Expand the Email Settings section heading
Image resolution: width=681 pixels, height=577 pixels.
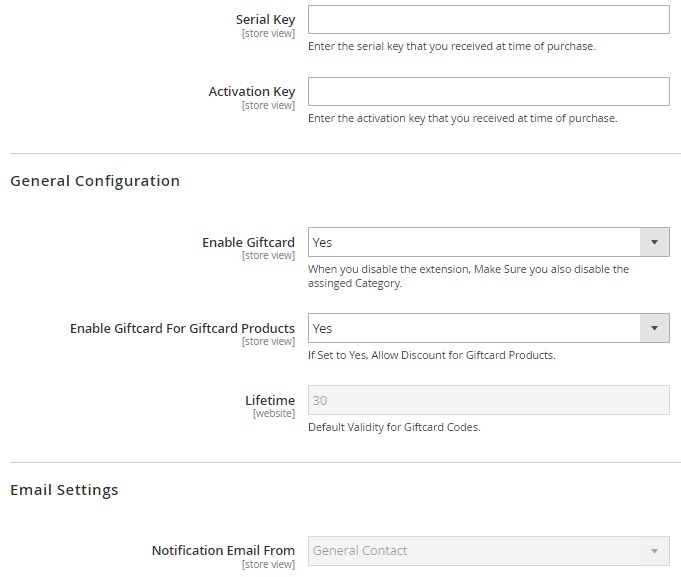[64, 490]
